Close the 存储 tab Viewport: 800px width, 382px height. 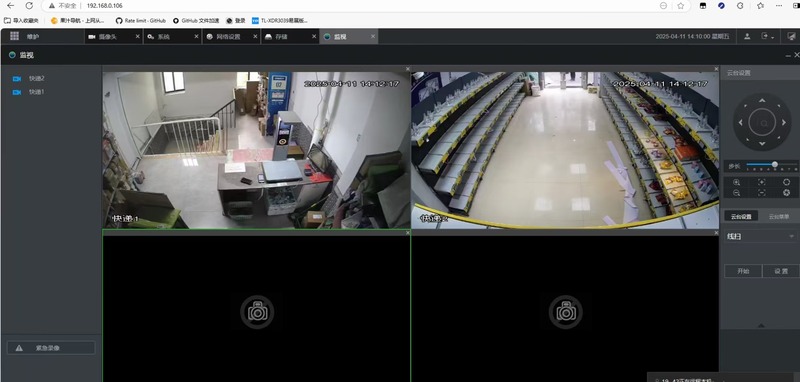pyautogui.click(x=314, y=37)
